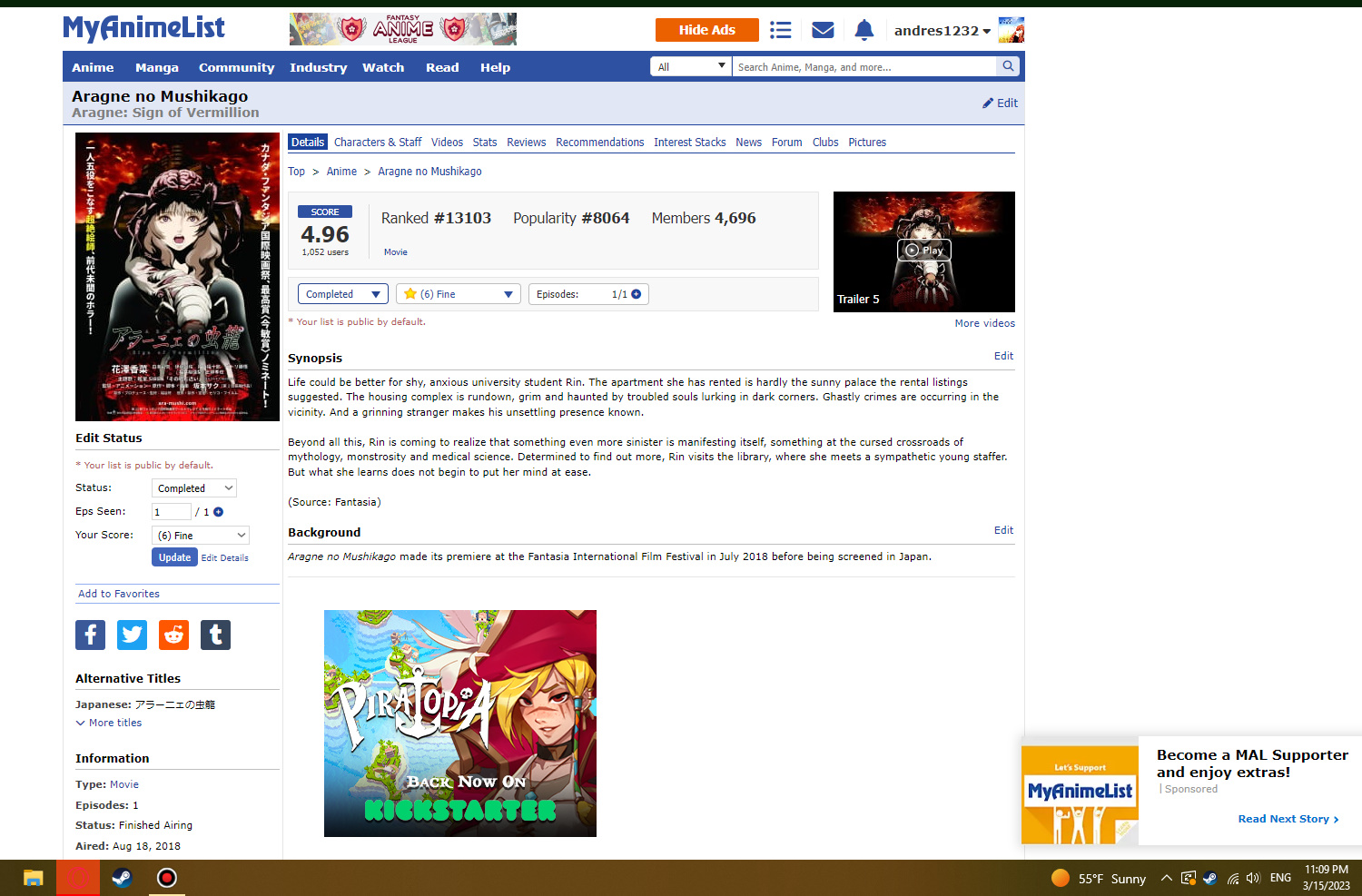1362x896 pixels.
Task: Switch to Characters & Staff tab
Action: pyautogui.click(x=377, y=143)
